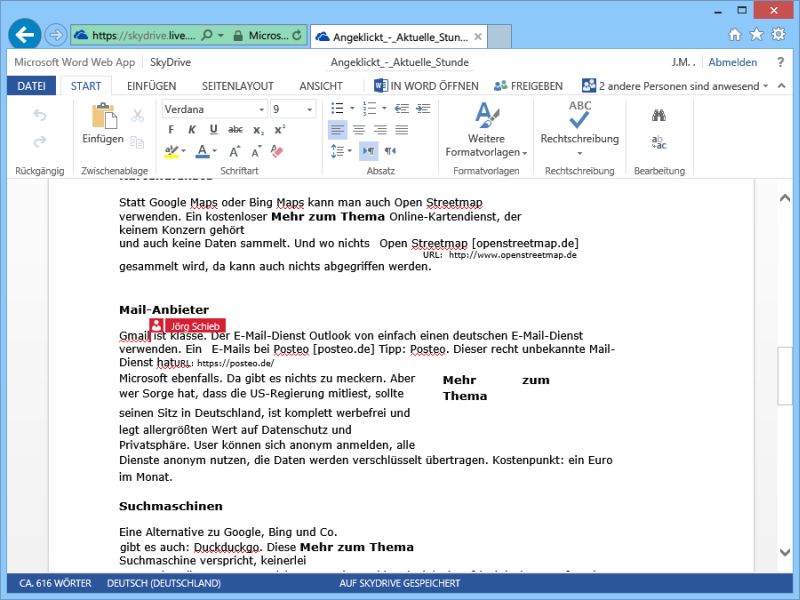Click the binoculars find icon
This screenshot has width=800, height=600.
tap(659, 115)
